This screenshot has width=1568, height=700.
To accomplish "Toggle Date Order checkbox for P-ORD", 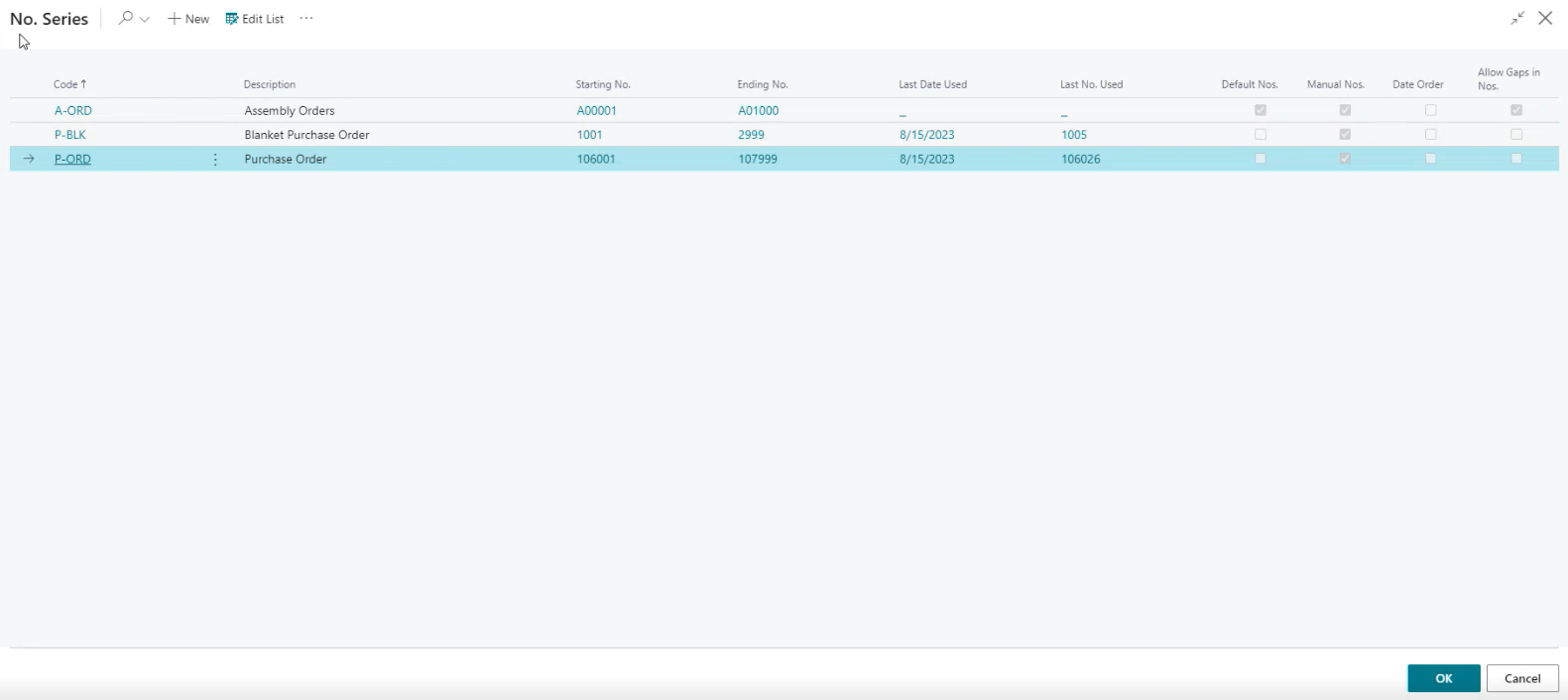I will (1430, 159).
